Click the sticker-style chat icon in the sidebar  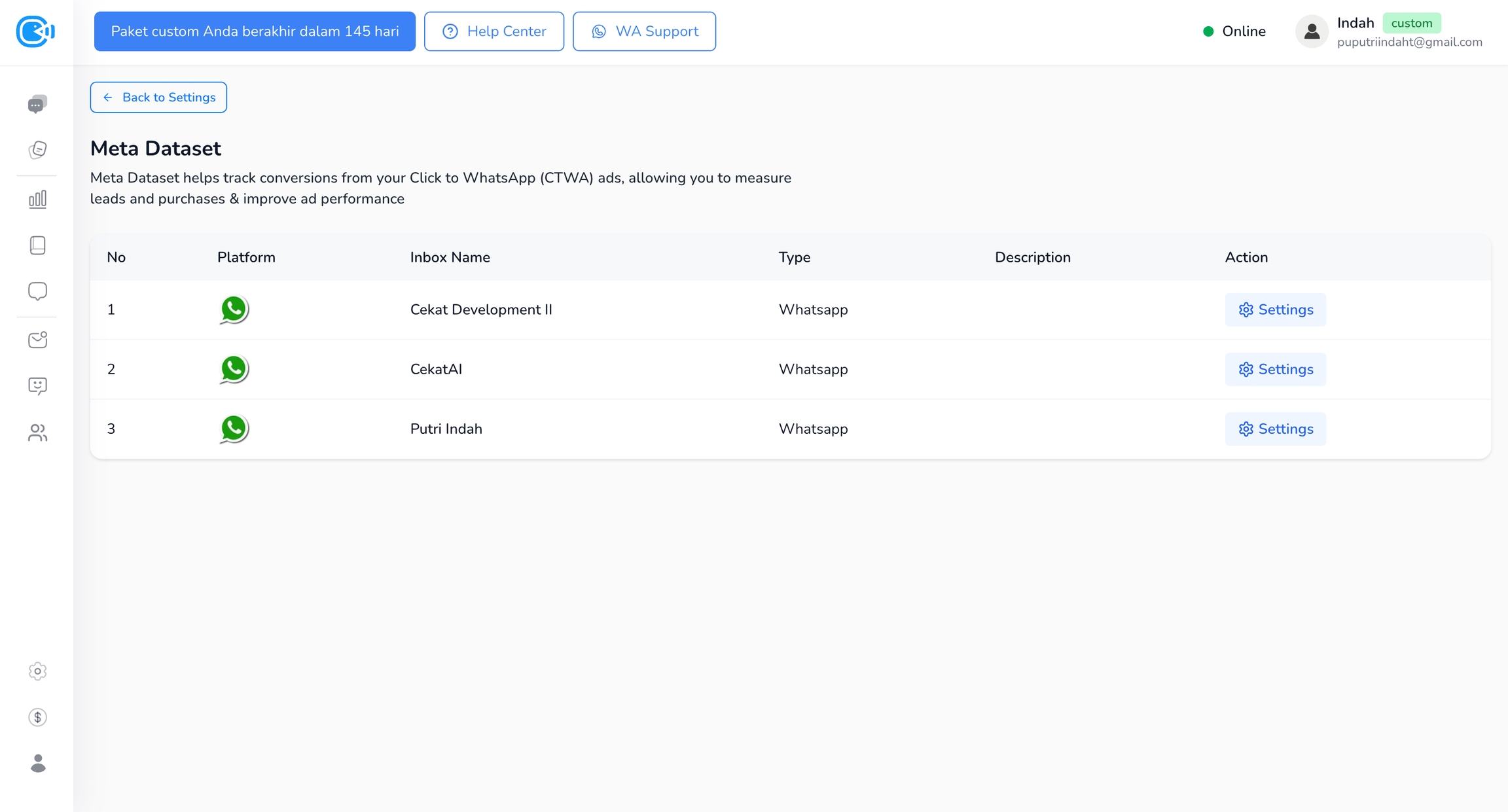coord(37,150)
